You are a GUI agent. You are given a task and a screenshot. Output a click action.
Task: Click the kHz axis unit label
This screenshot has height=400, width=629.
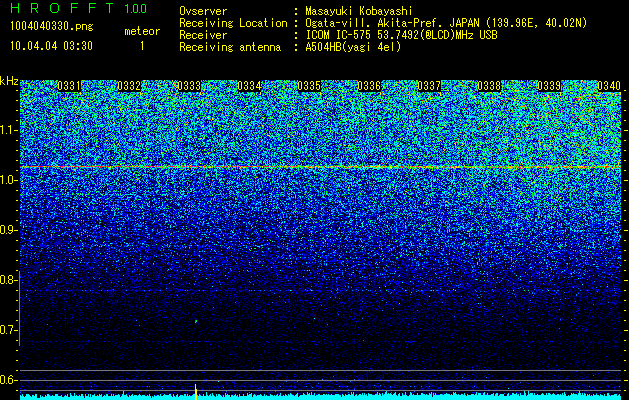click(x=9, y=81)
